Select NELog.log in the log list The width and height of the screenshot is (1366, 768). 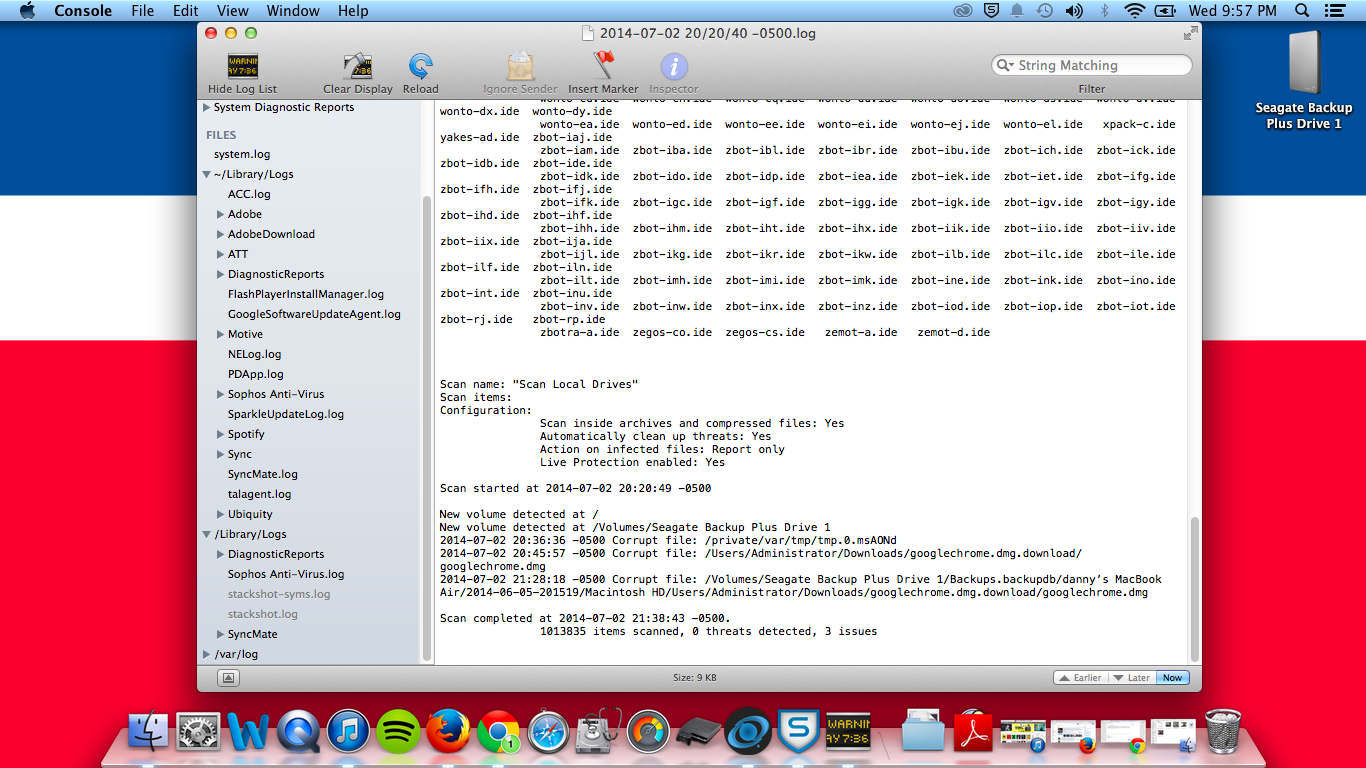(255, 354)
